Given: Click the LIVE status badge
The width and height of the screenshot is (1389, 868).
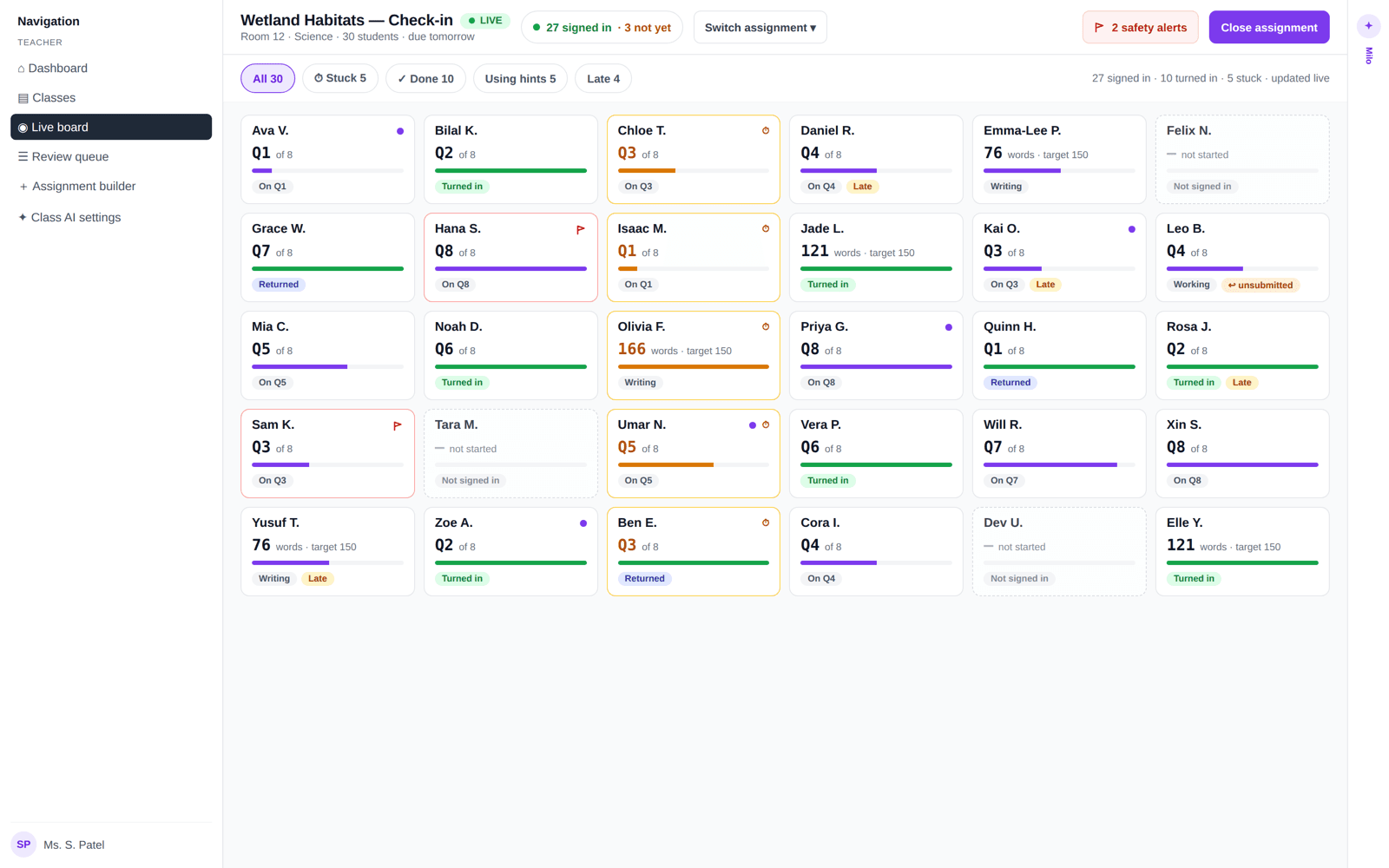Looking at the screenshot, I should (485, 20).
